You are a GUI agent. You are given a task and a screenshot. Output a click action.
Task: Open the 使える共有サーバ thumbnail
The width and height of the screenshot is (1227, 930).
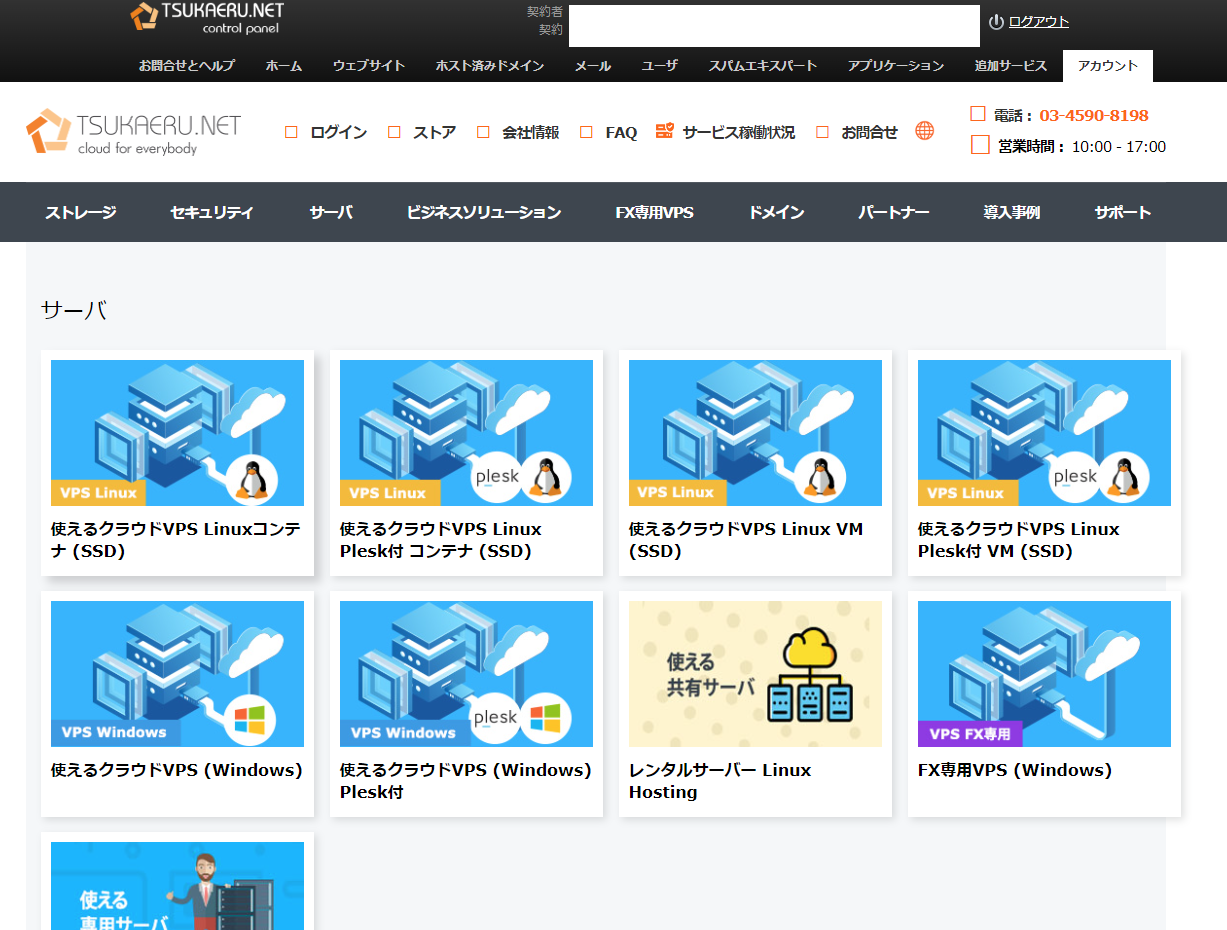tap(755, 674)
